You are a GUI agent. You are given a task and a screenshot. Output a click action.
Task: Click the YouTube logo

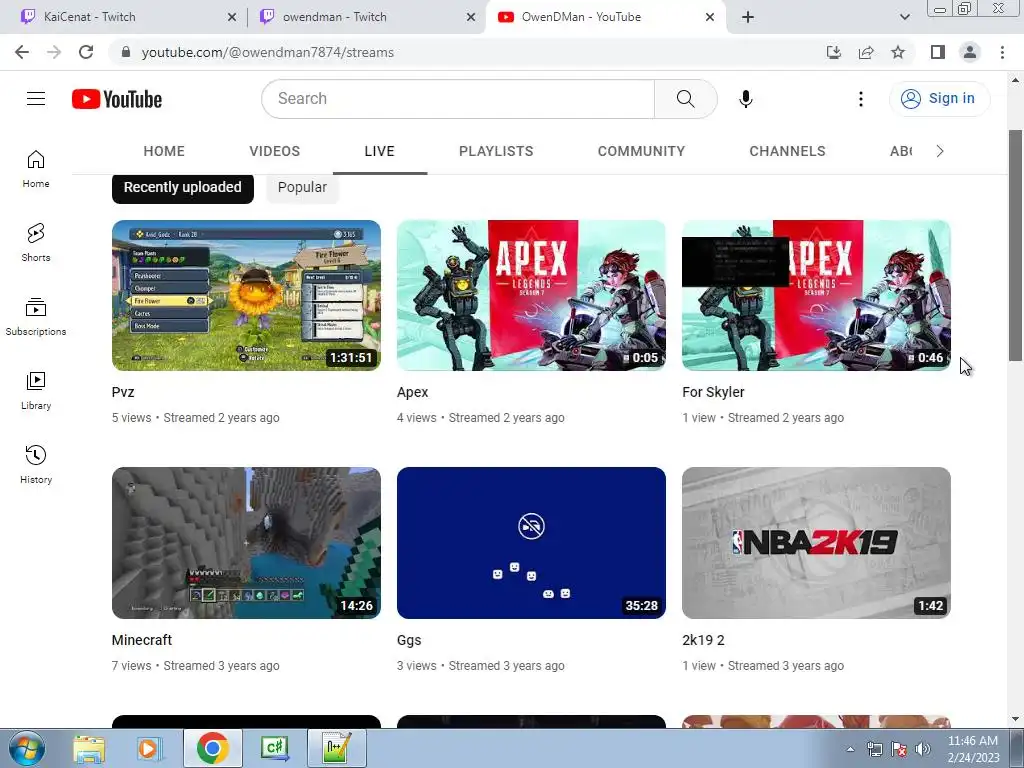click(x=117, y=99)
